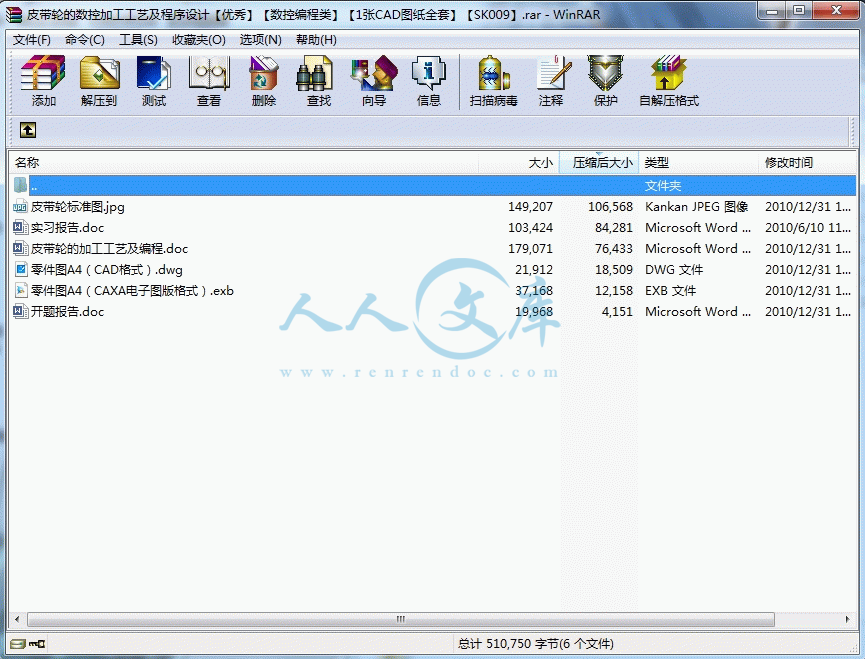
Task: Click the left scroll arrow
Action: [17, 619]
